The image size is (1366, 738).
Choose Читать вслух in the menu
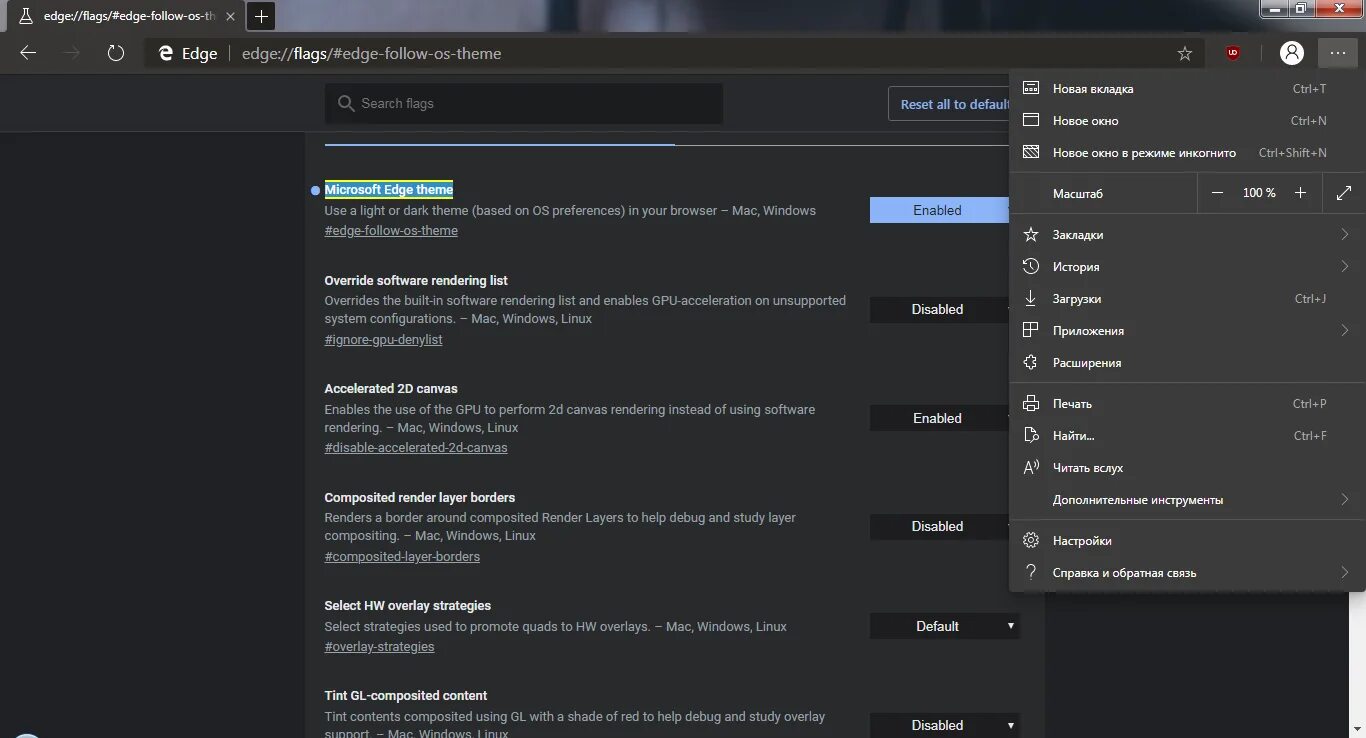point(1187,468)
